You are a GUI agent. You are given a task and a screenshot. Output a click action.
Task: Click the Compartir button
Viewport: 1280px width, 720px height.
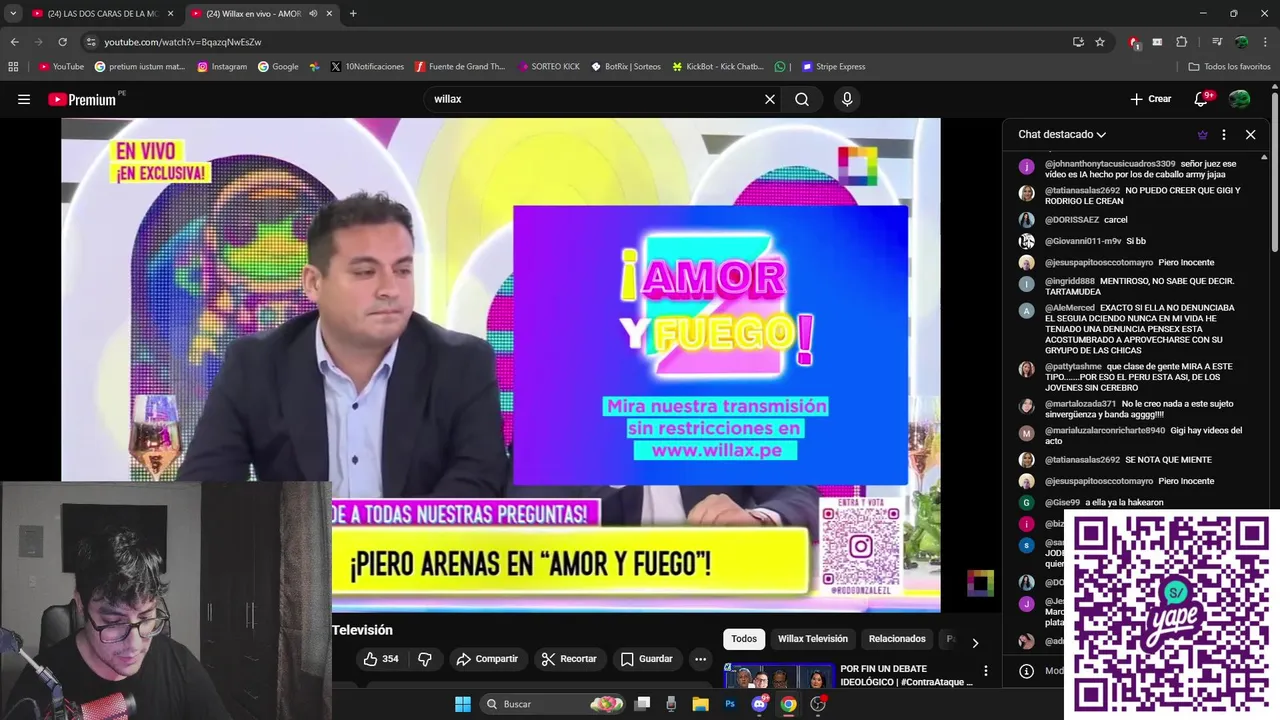pos(487,659)
